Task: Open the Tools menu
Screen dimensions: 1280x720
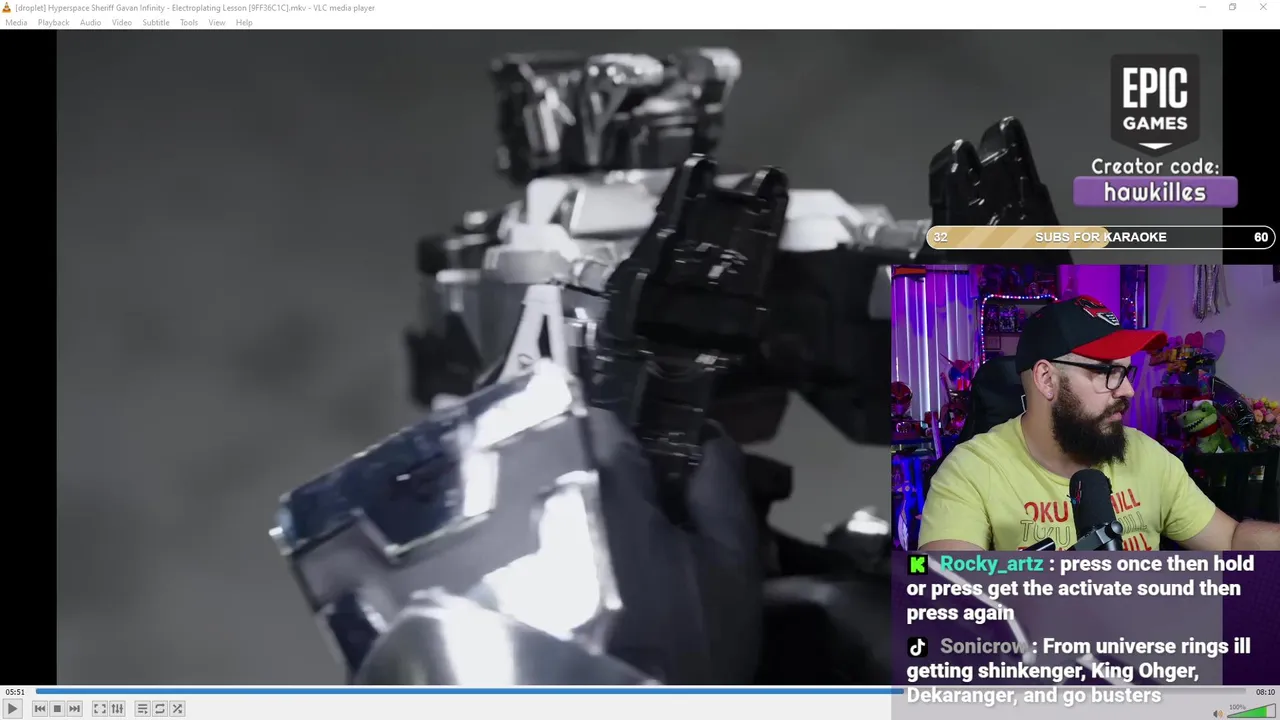Action: 189,22
